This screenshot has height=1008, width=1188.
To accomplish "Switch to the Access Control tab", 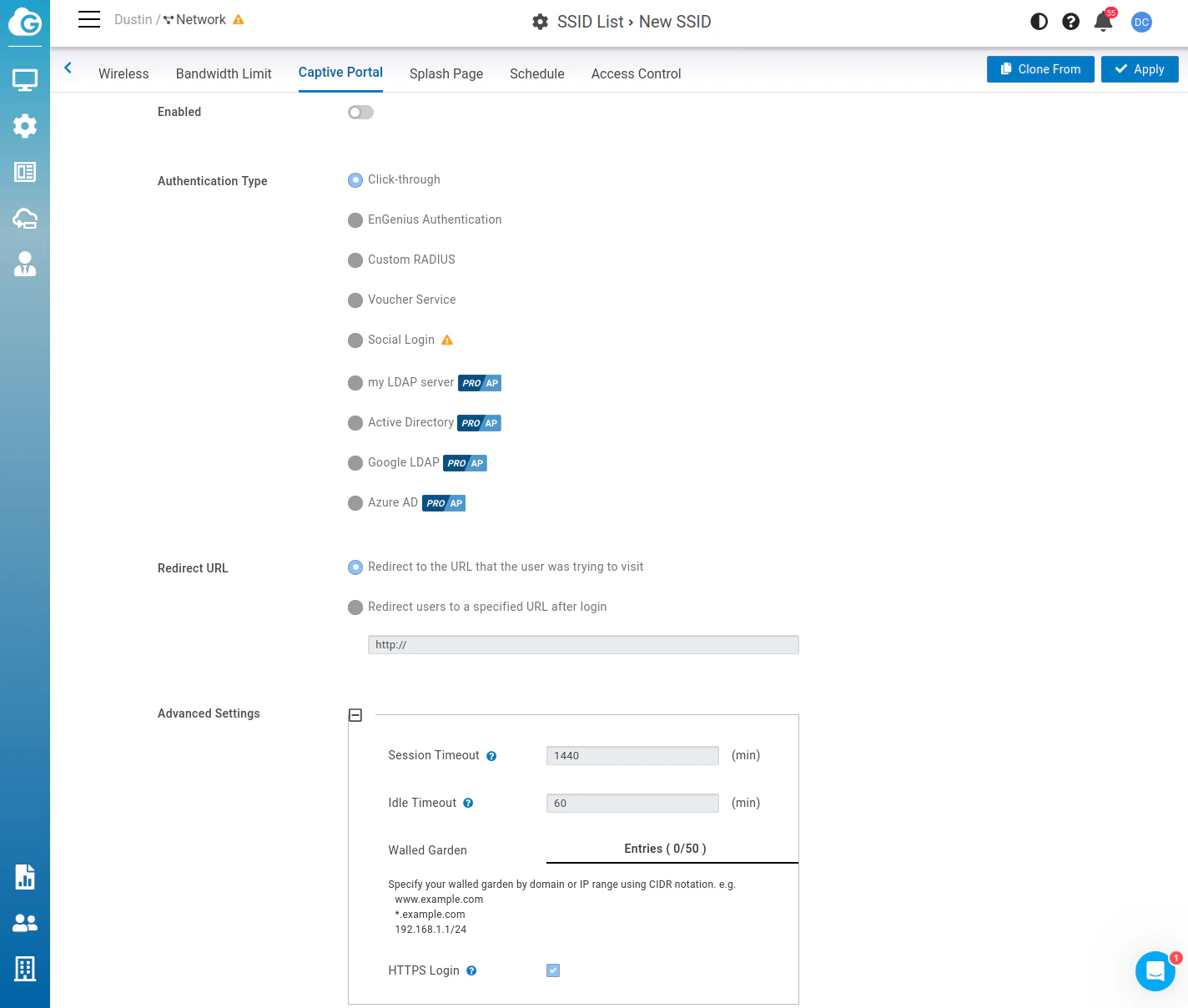I will click(637, 73).
